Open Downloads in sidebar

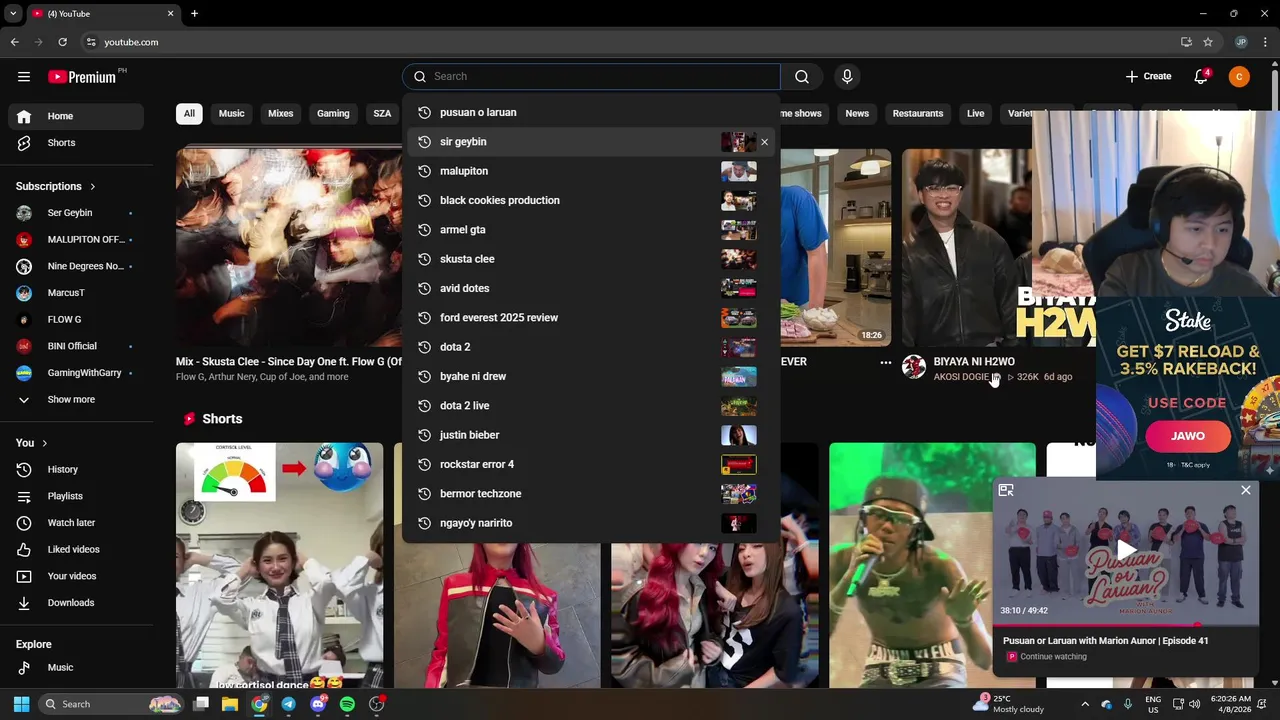[76, 603]
